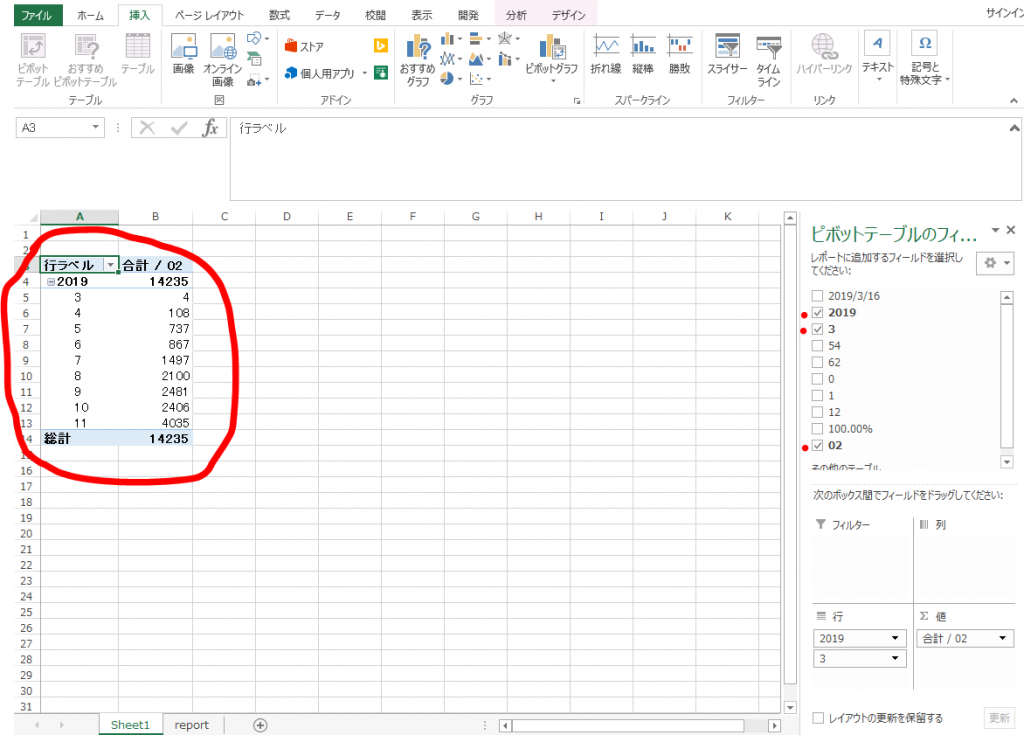The image size is (1024, 735).
Task: Select grand total cell 総計
Action: click(x=79, y=439)
